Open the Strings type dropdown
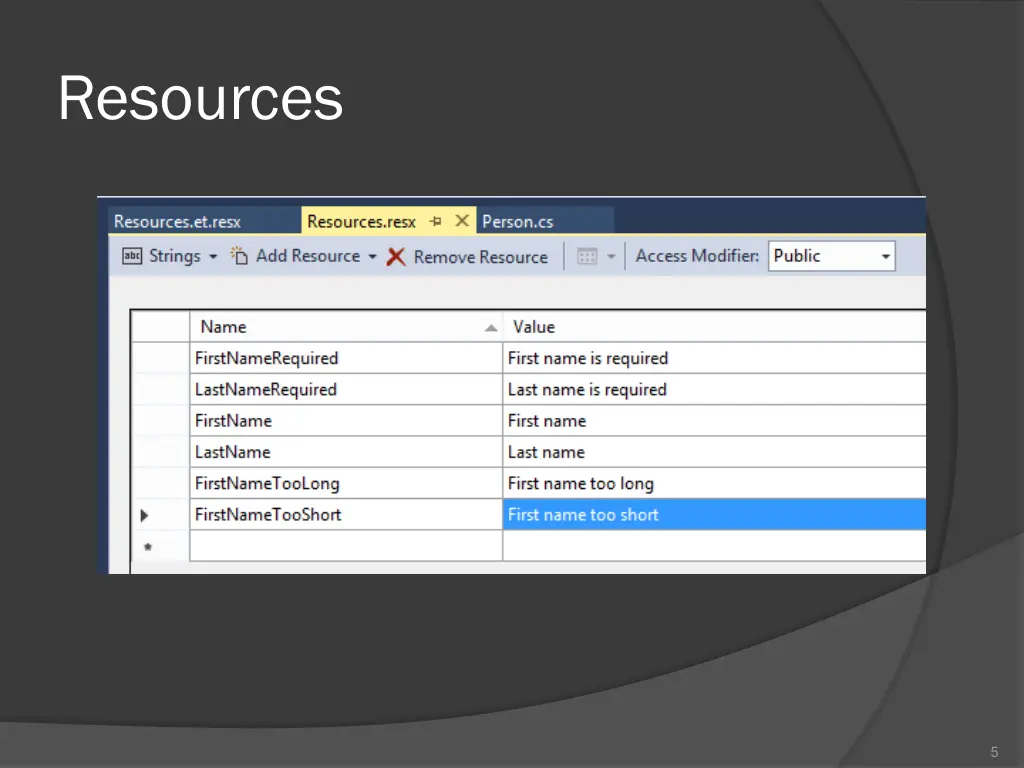The height and width of the screenshot is (768, 1024). pyautogui.click(x=213, y=256)
